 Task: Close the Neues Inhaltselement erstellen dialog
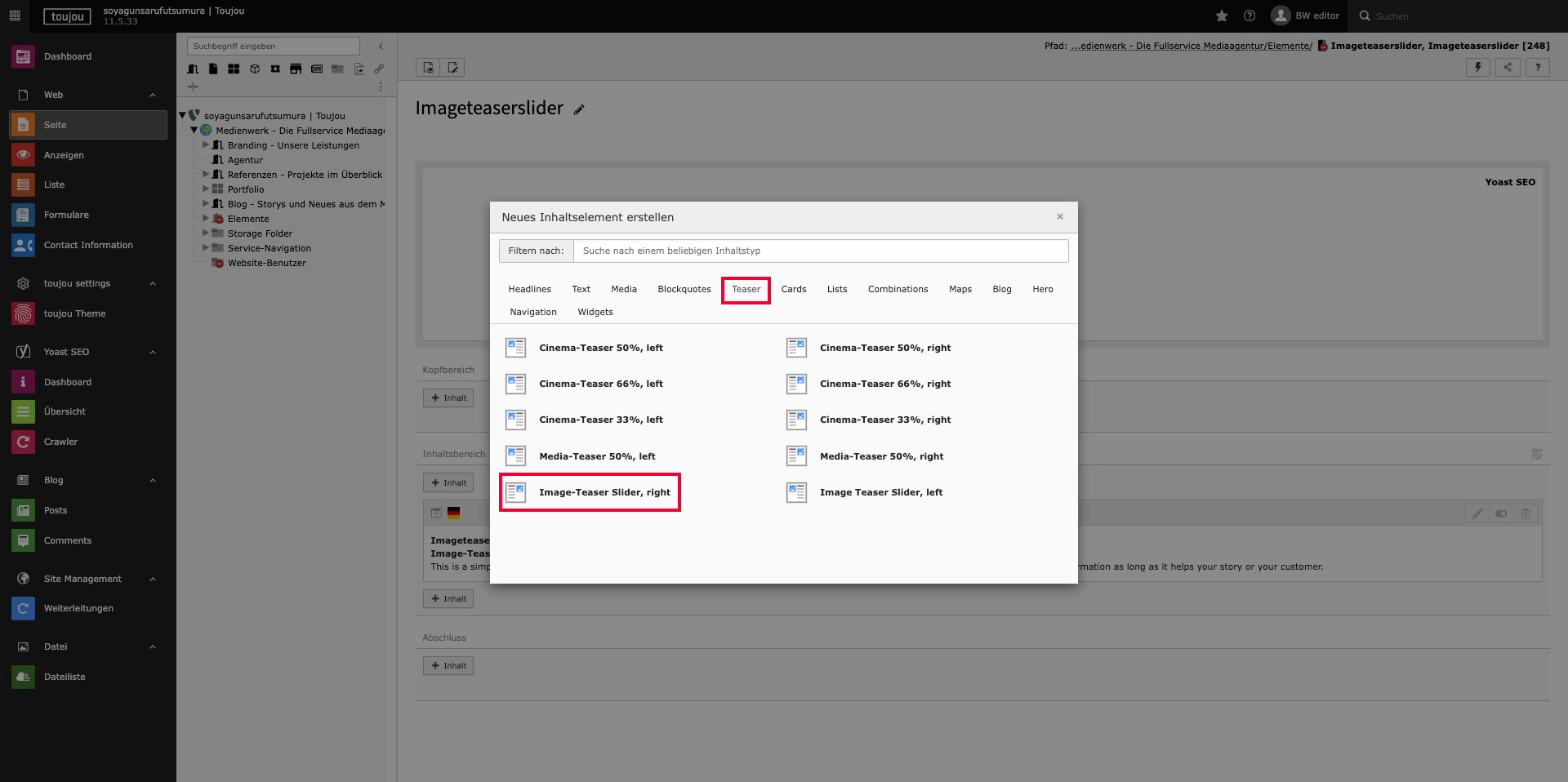(x=1060, y=216)
